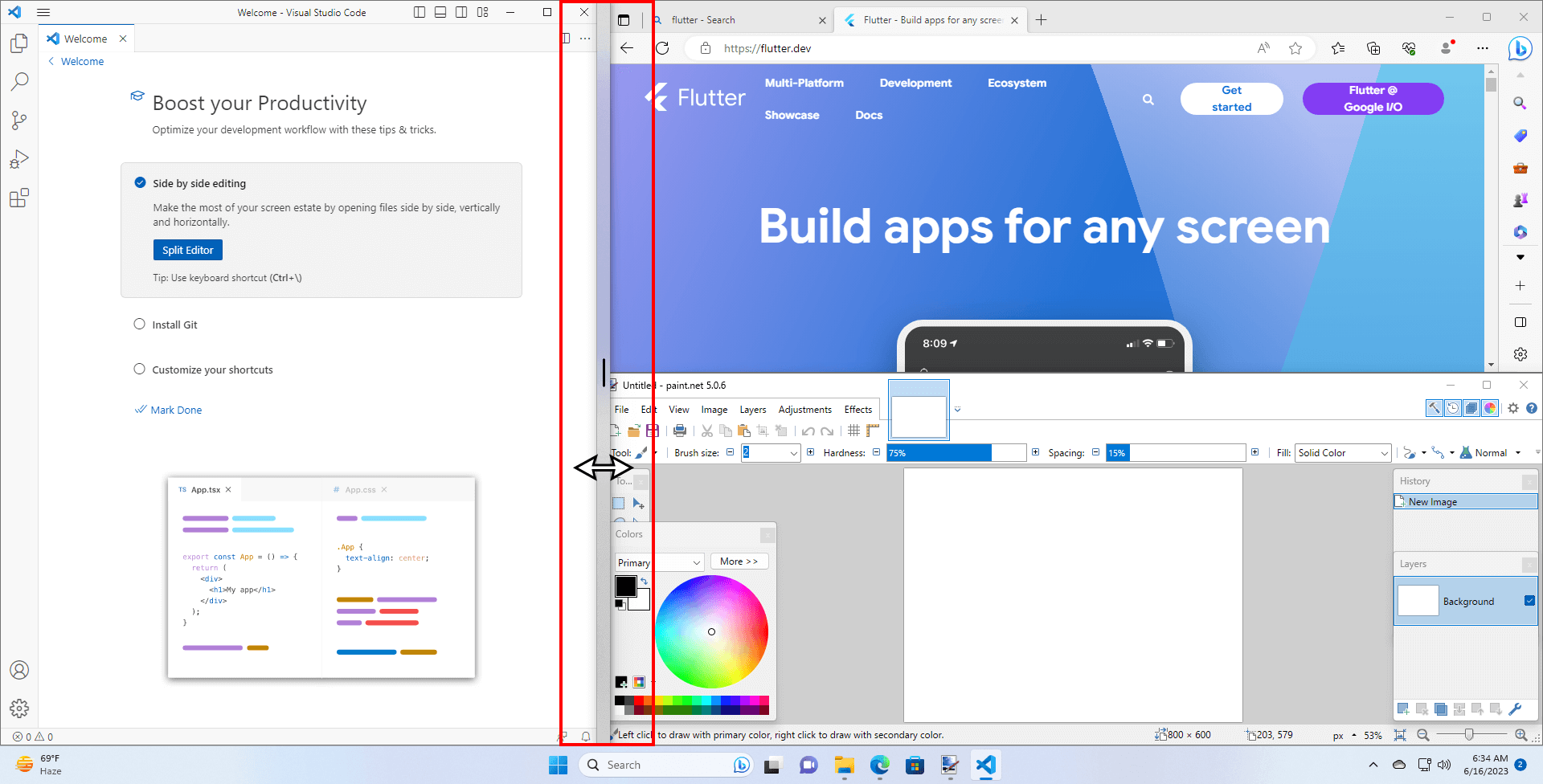Viewport: 1543px width, 784px height.
Task: Click the Split Editor button
Action: tap(187, 250)
